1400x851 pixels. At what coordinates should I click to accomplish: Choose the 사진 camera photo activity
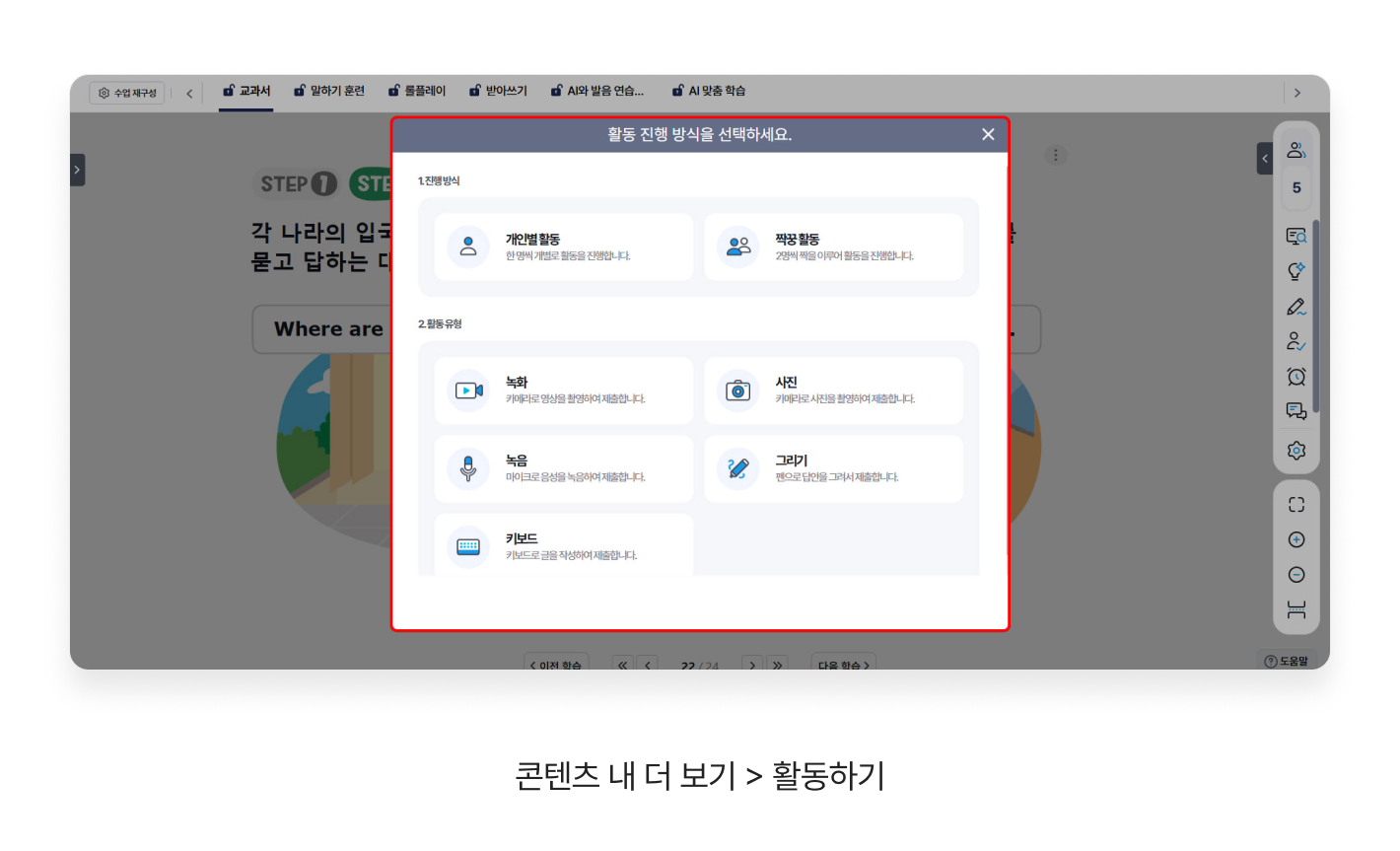tap(833, 390)
